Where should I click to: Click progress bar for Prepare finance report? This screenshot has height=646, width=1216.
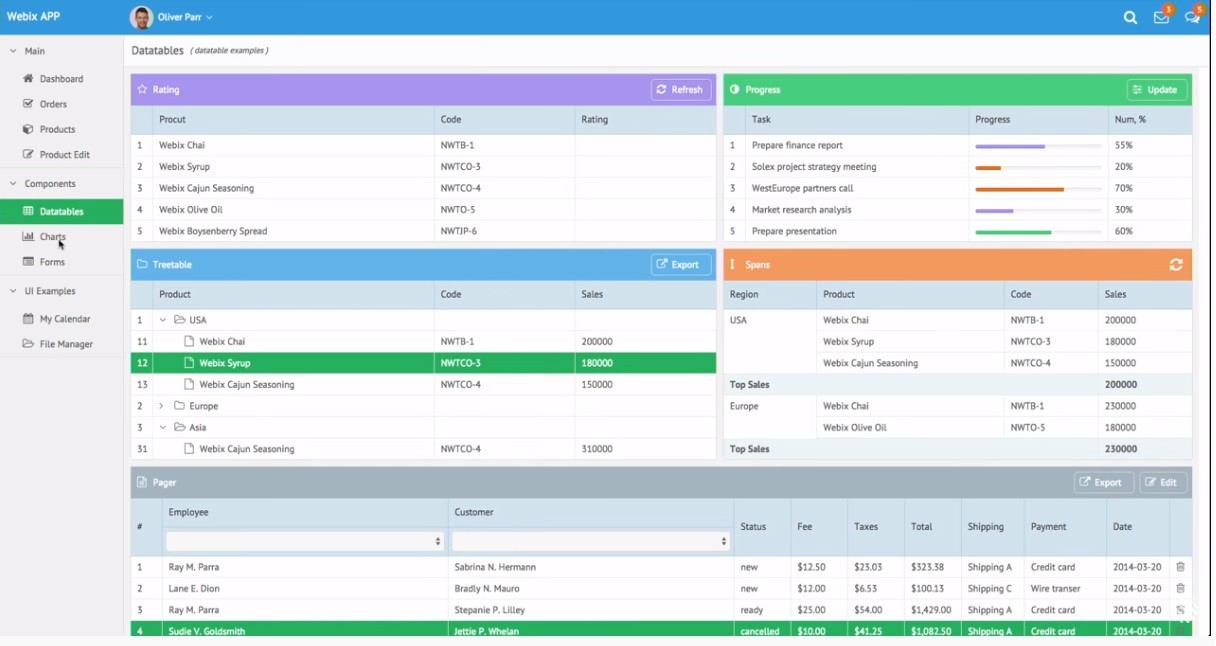pos(1038,146)
